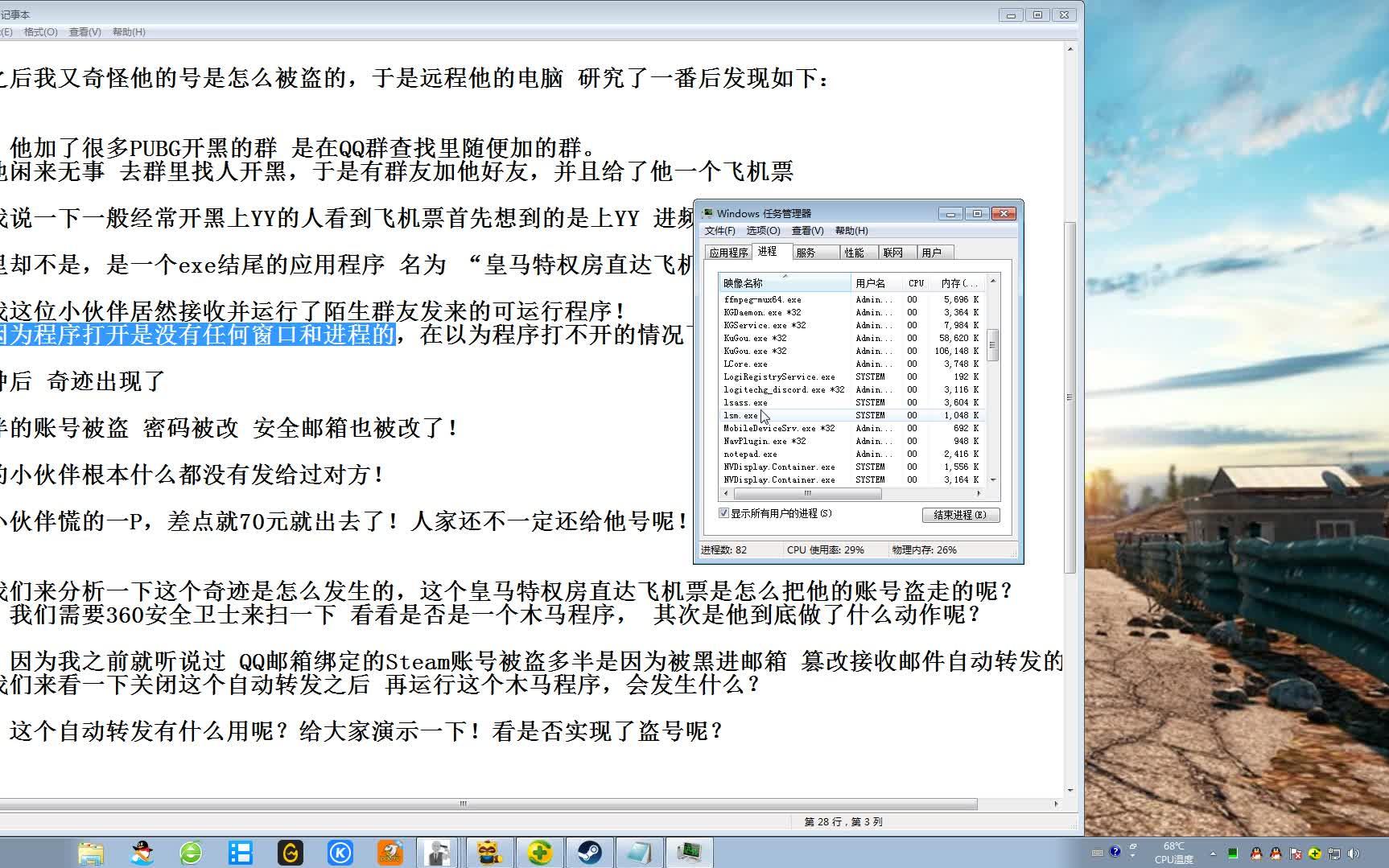Switch to the 应用程序 tab
This screenshot has width=1389, height=868.
728,253
